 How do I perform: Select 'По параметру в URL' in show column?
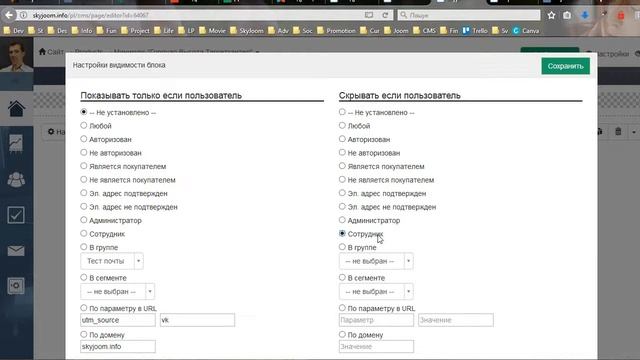tap(84, 307)
